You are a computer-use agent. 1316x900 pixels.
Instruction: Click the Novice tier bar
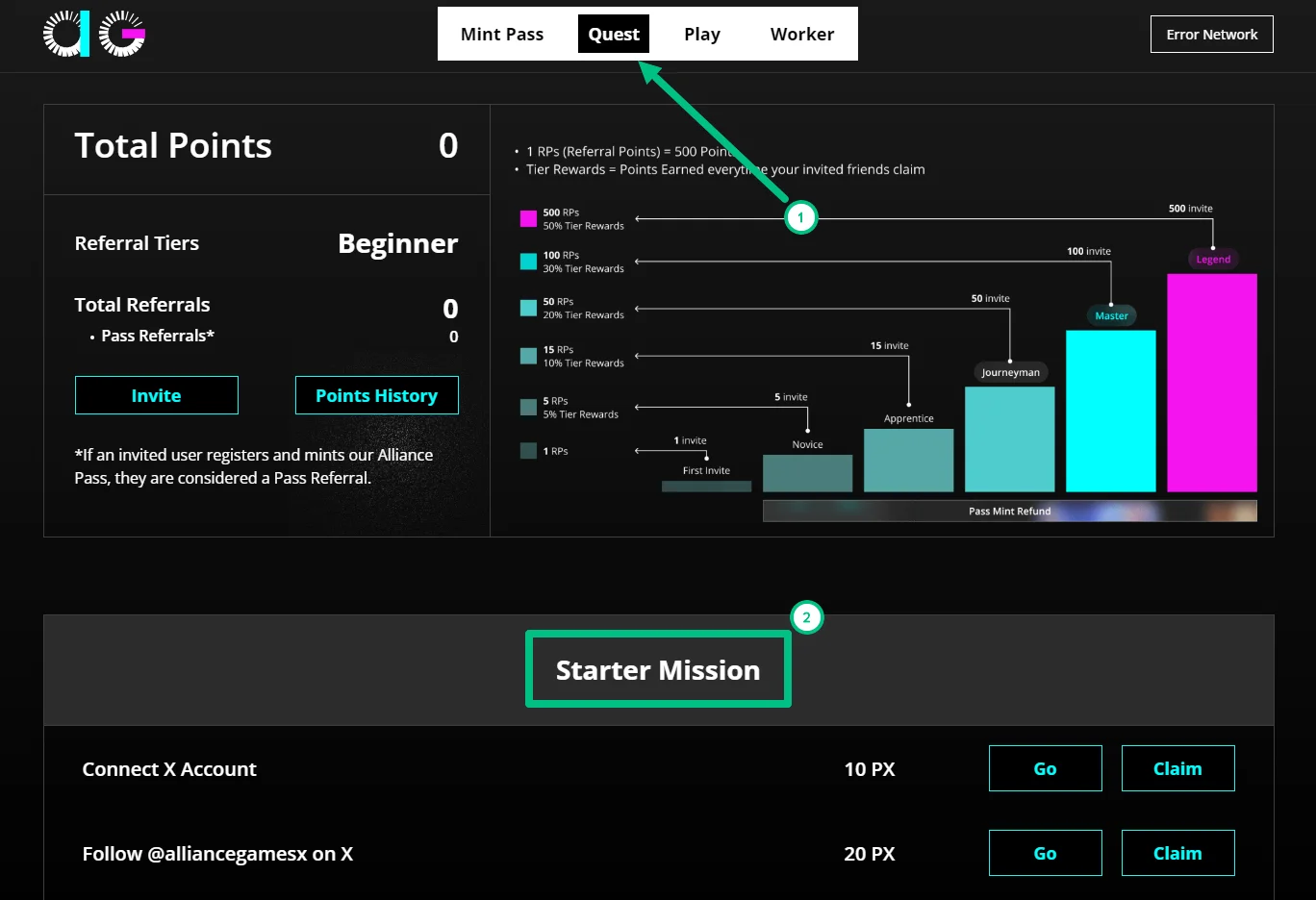pyautogui.click(x=808, y=473)
